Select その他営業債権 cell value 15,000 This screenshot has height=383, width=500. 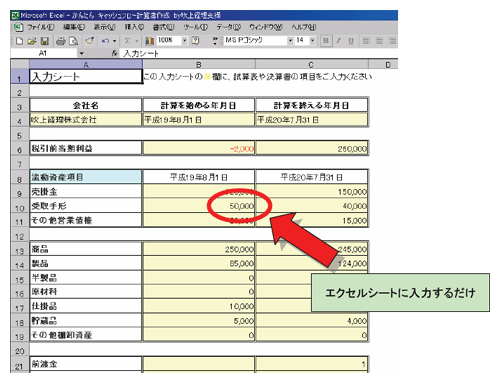tap(312, 220)
